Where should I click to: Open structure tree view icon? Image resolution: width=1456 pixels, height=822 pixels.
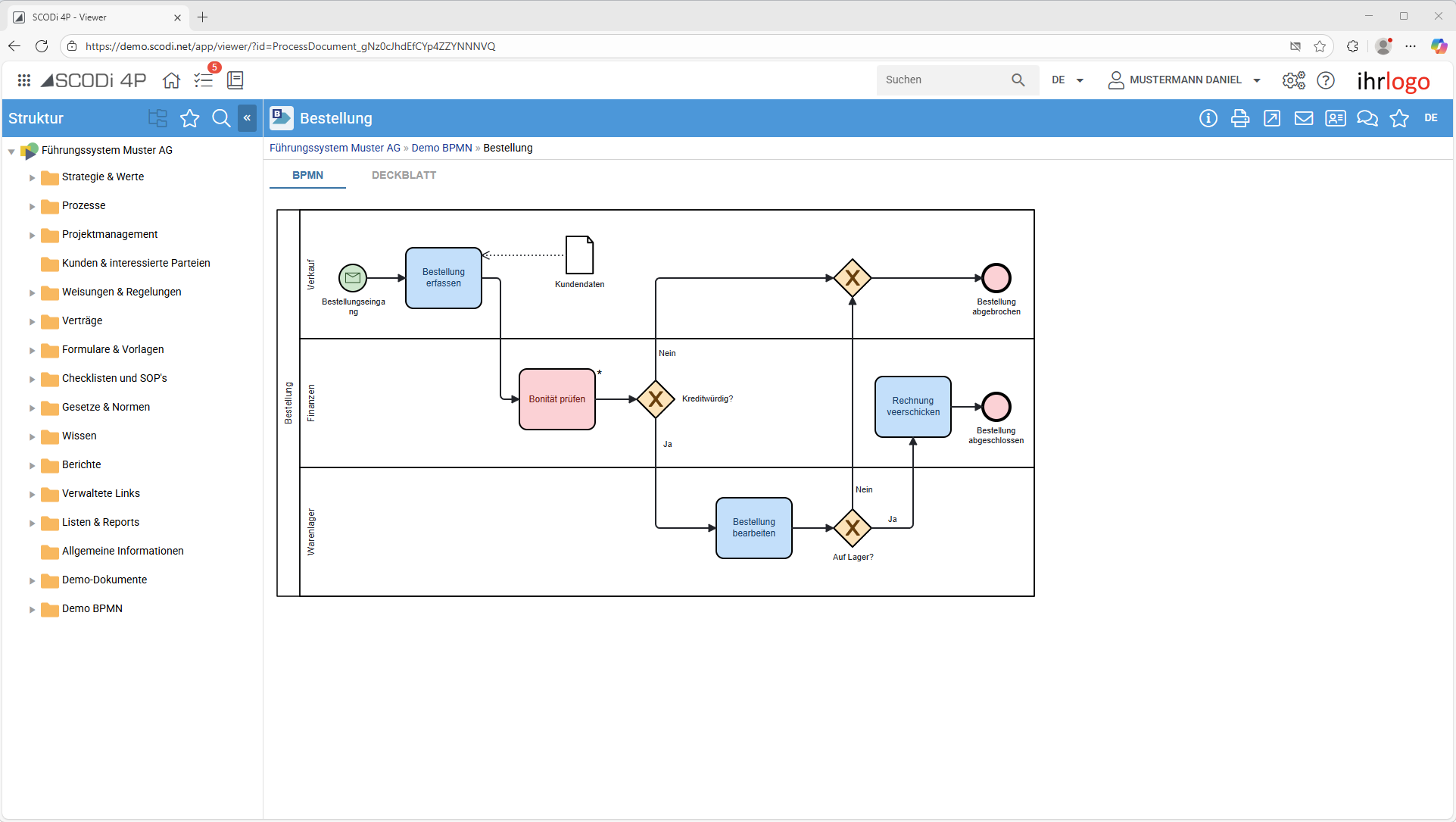tap(157, 118)
